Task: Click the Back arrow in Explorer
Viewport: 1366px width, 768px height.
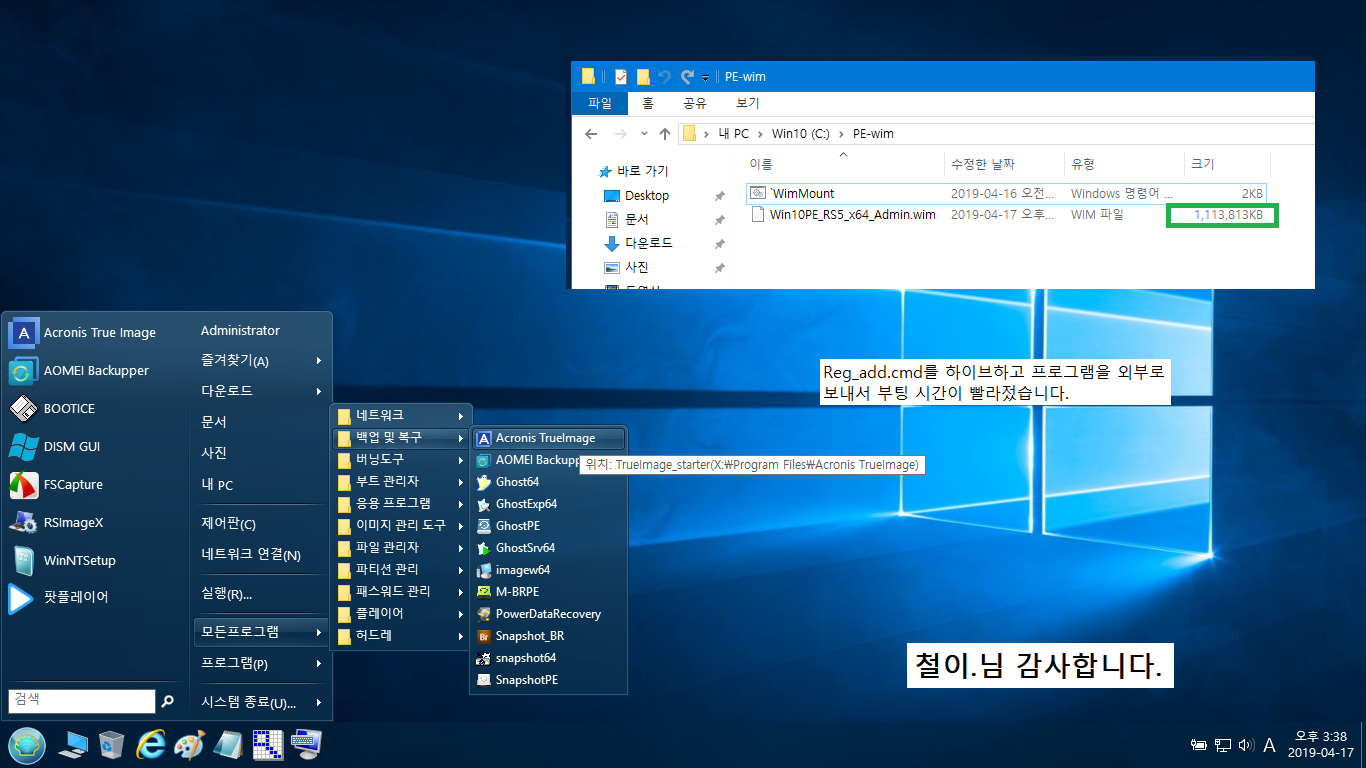Action: pos(591,134)
